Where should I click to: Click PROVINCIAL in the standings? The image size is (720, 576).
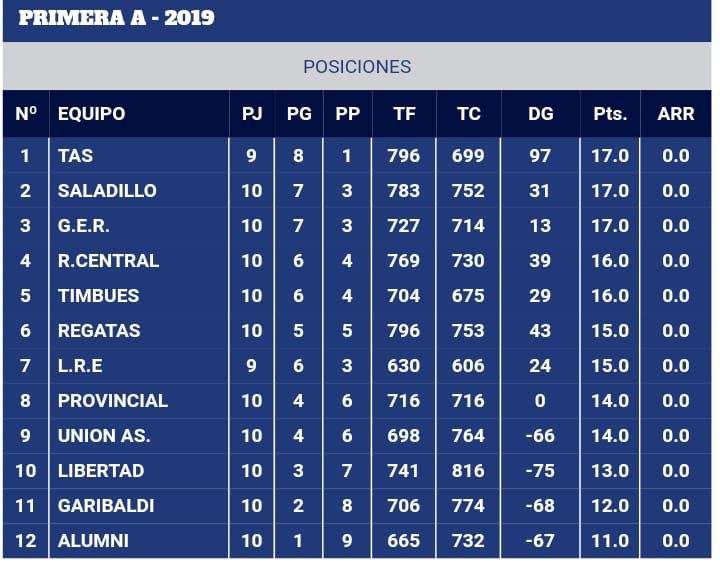tap(112, 401)
